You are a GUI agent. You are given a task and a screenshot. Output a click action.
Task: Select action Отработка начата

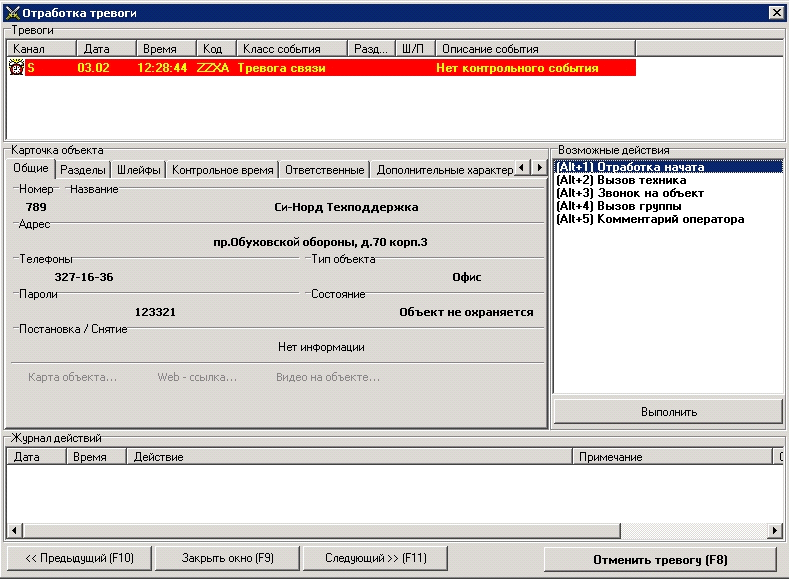click(668, 167)
